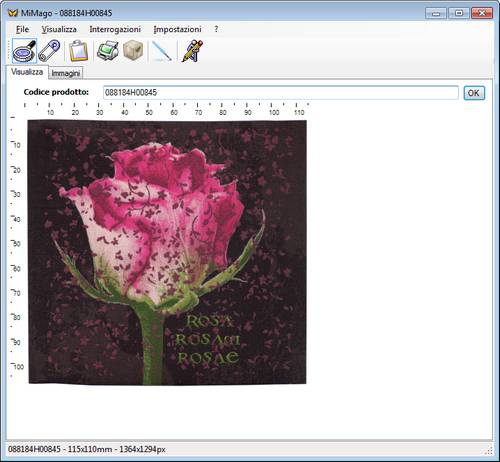Maximize the MiMago window
The height and width of the screenshot is (462, 500).
pyautogui.click(x=459, y=13)
